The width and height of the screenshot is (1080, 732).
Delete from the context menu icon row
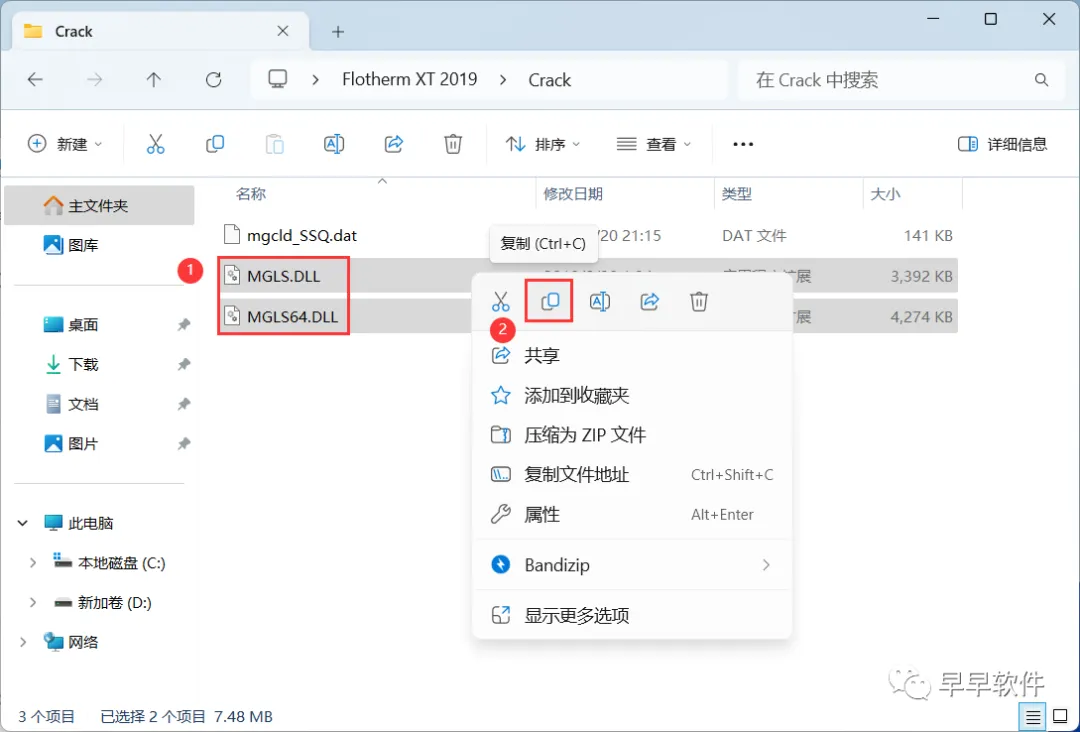pyautogui.click(x=699, y=302)
